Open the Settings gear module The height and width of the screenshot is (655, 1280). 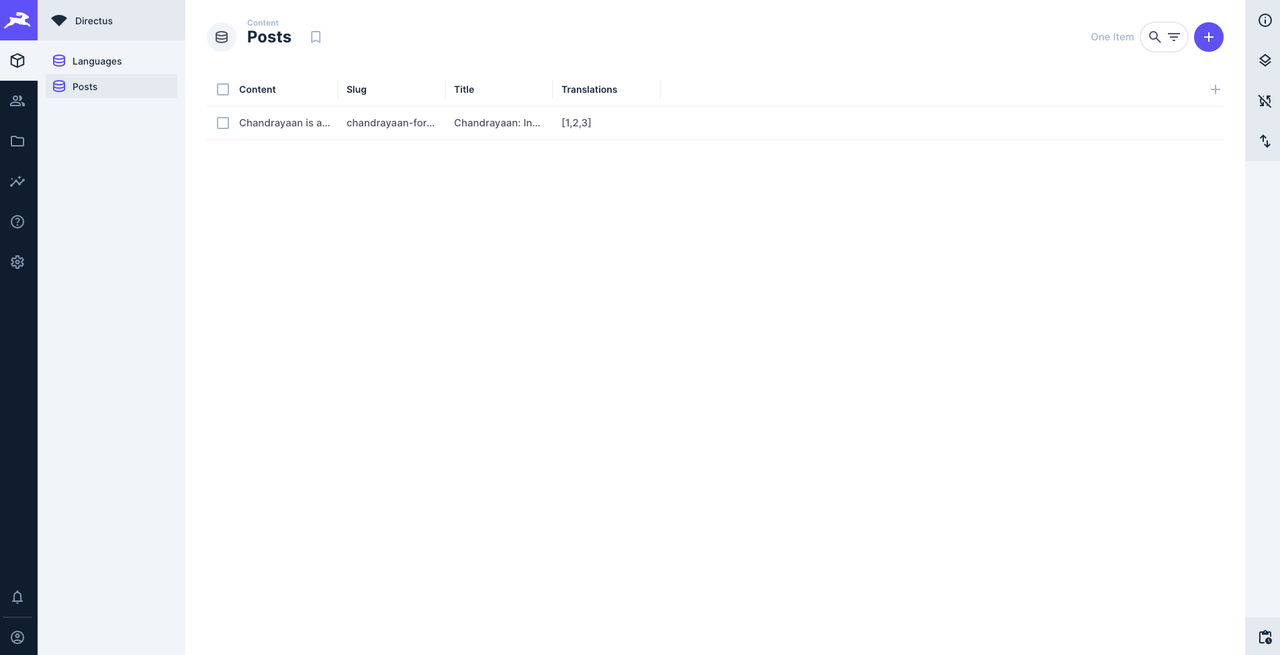pos(18,262)
